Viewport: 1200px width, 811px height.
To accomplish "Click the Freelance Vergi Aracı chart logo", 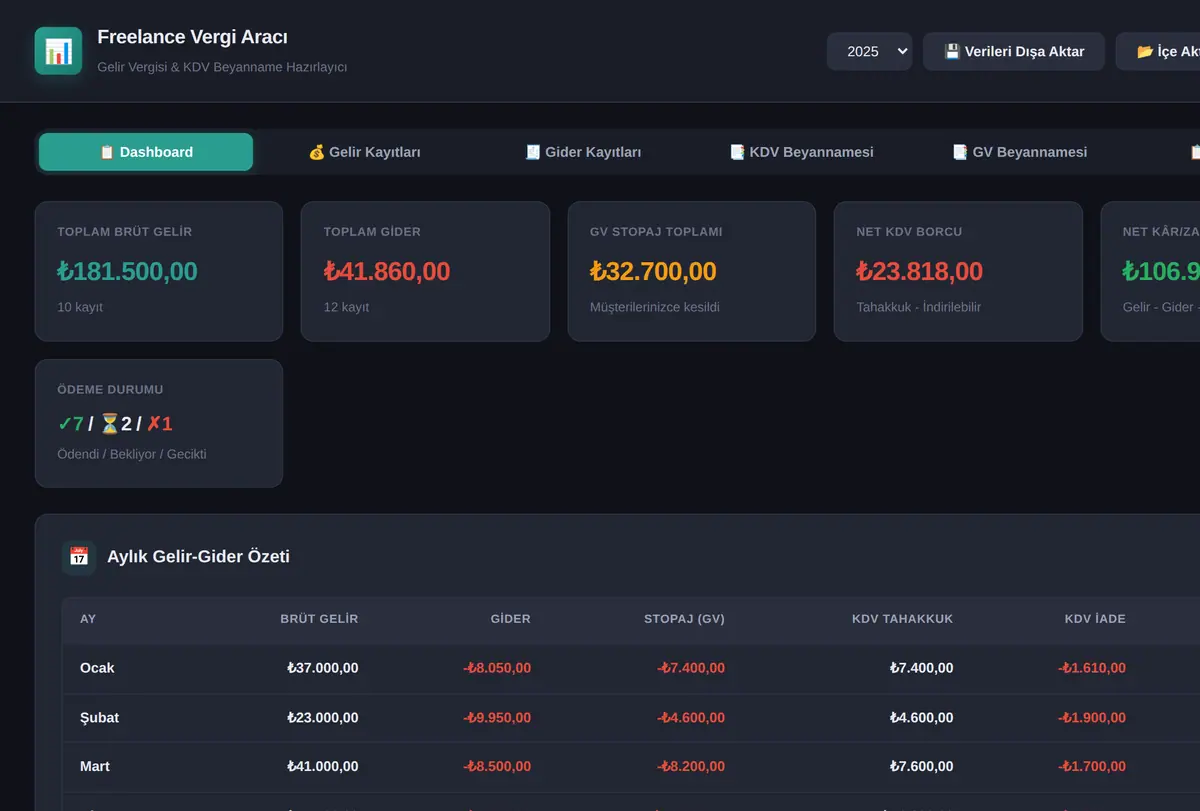I will tap(58, 51).
